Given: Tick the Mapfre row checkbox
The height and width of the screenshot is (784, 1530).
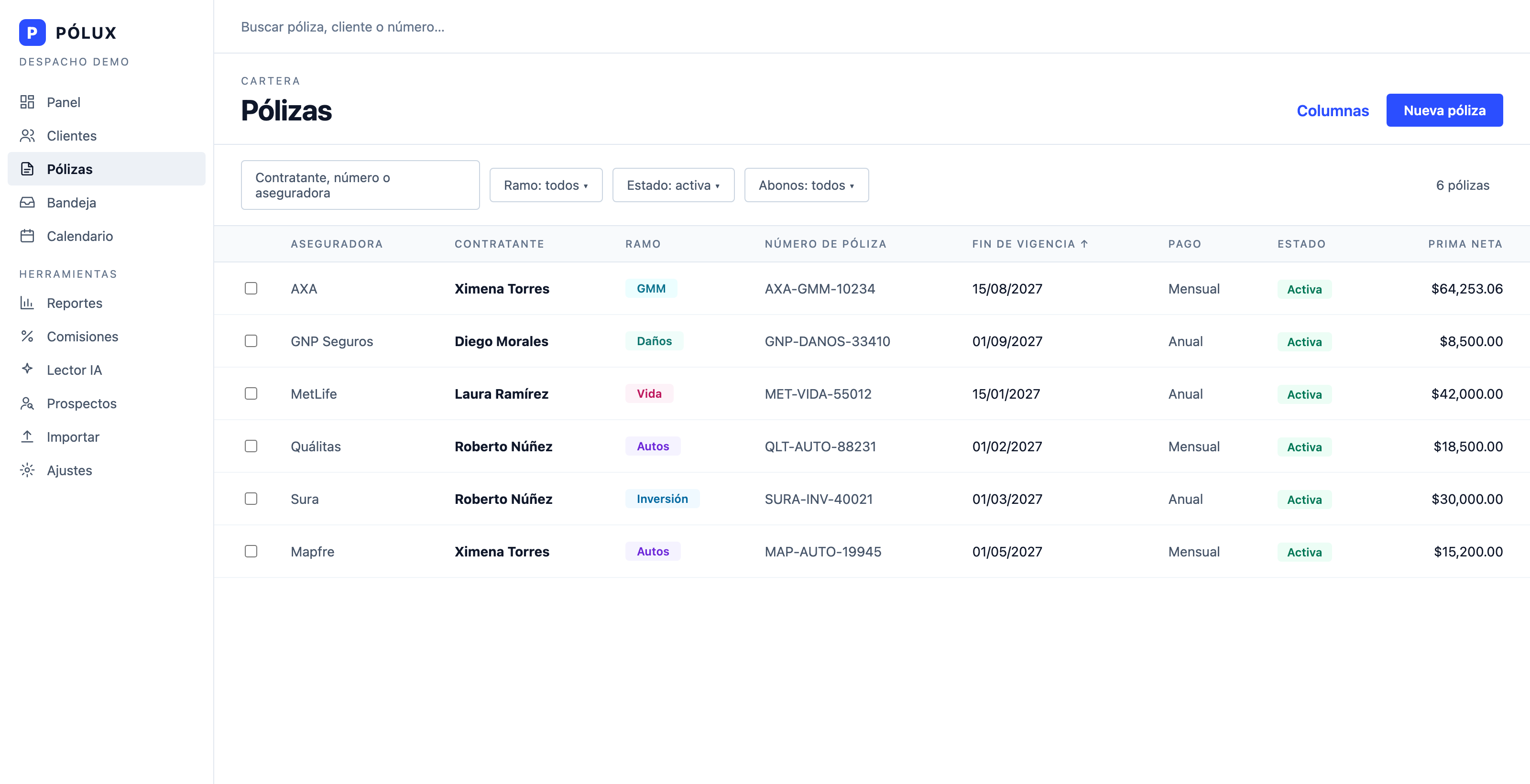Looking at the screenshot, I should click(x=251, y=551).
